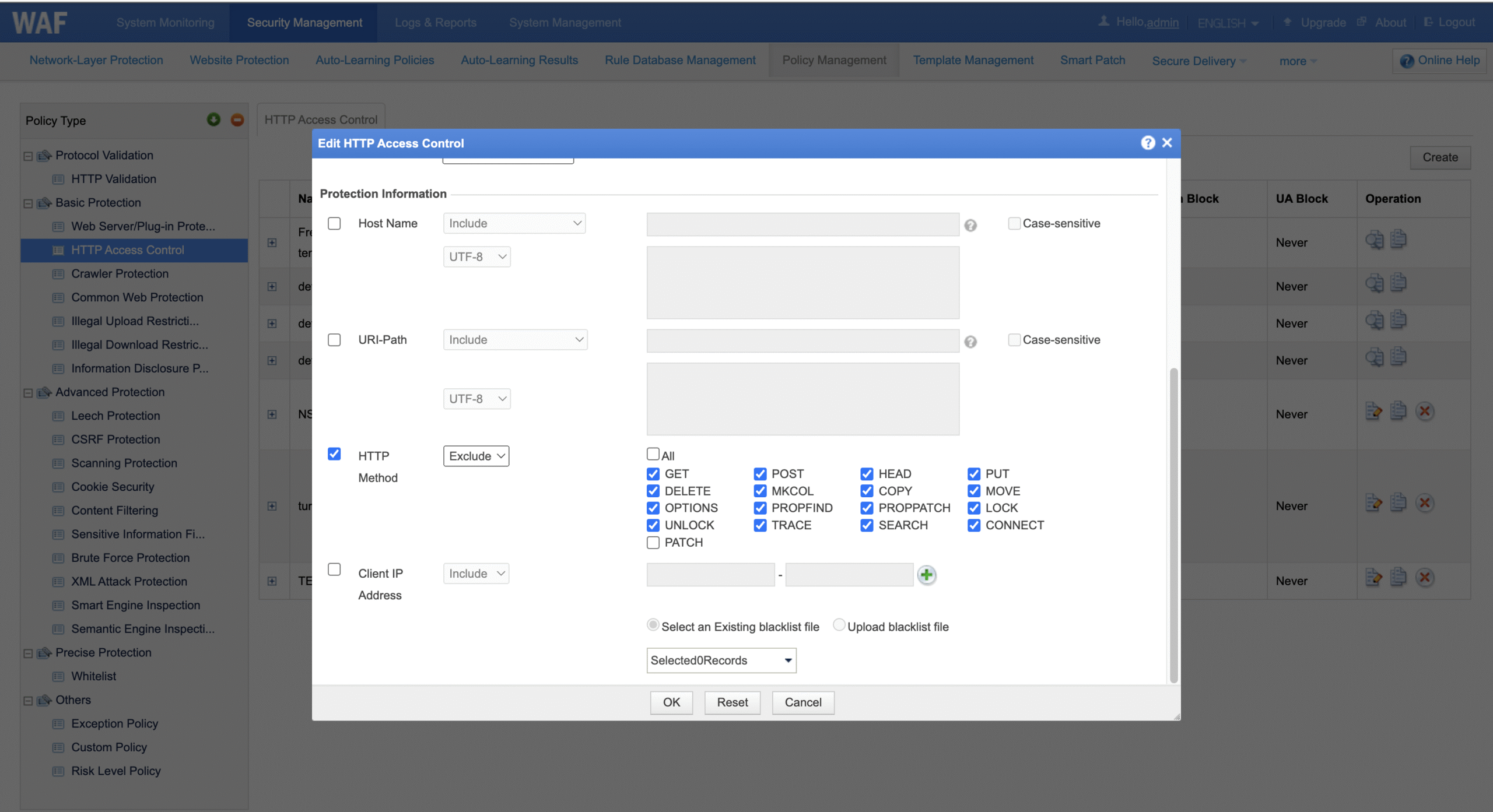
Task: Open the Selected0Records blacklist dropdown
Action: click(721, 660)
